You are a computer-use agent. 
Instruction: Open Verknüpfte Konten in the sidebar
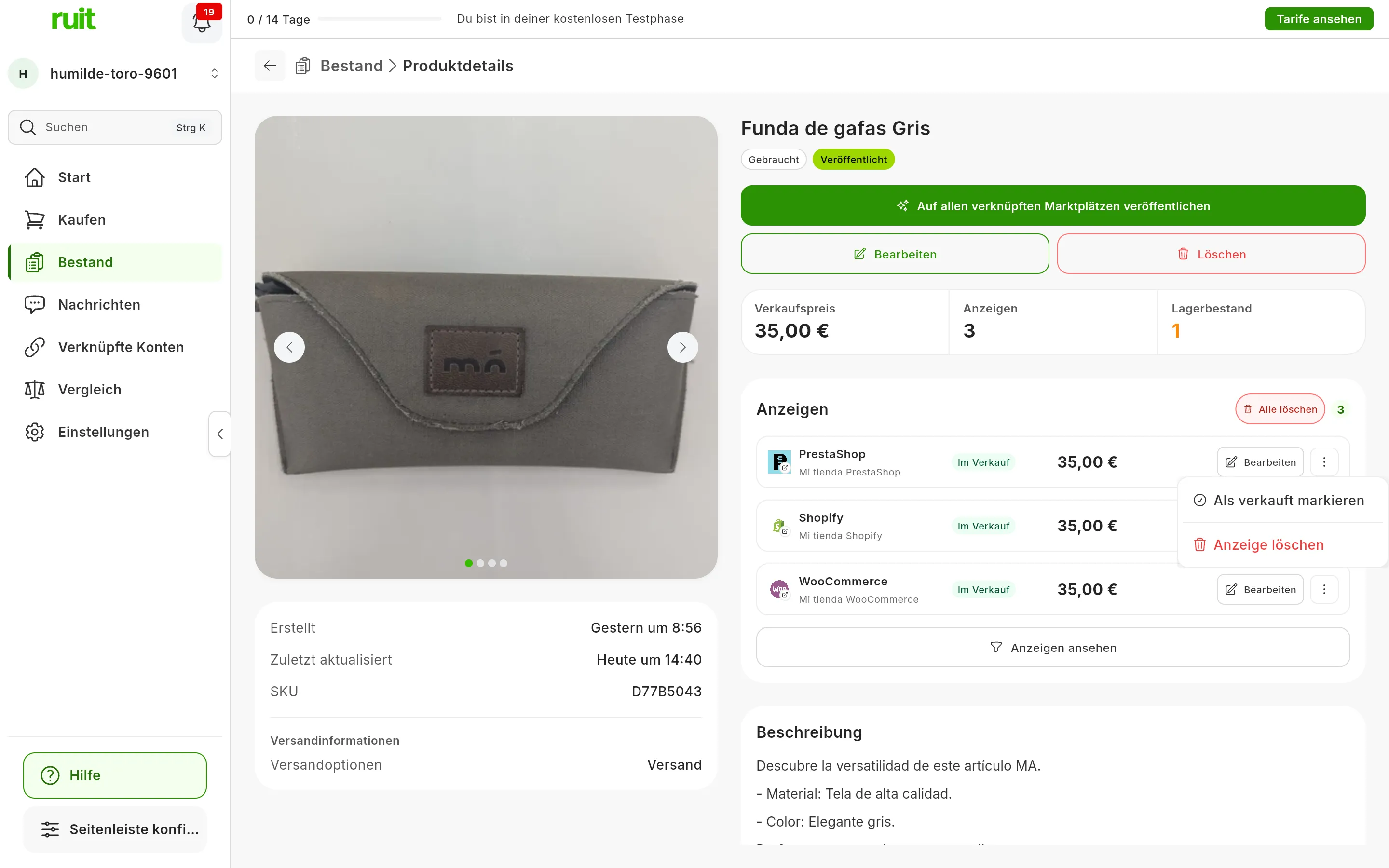coord(115,347)
